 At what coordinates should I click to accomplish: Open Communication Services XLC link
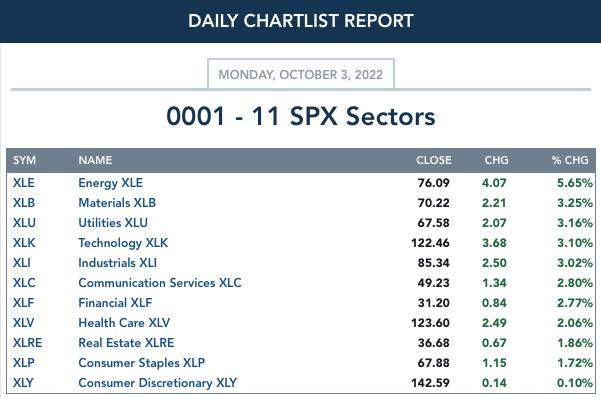[160, 283]
